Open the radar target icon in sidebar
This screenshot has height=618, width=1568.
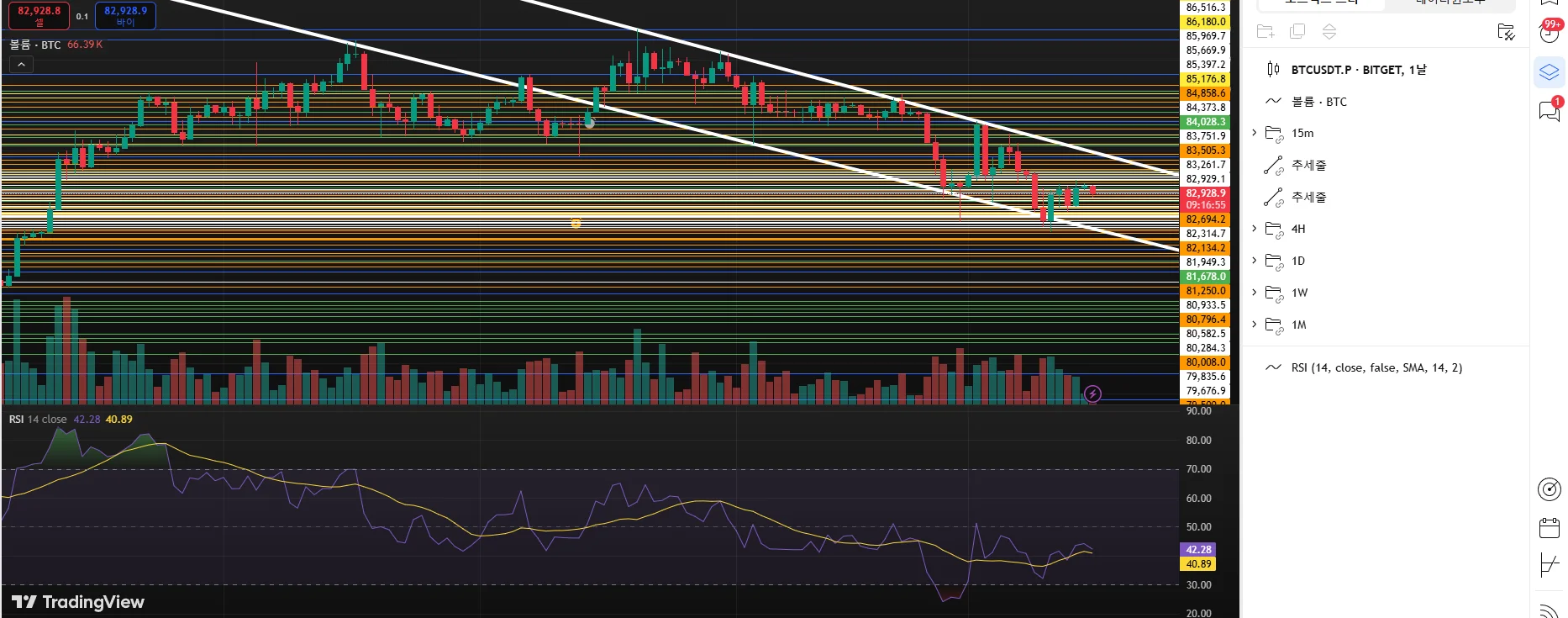[1550, 489]
